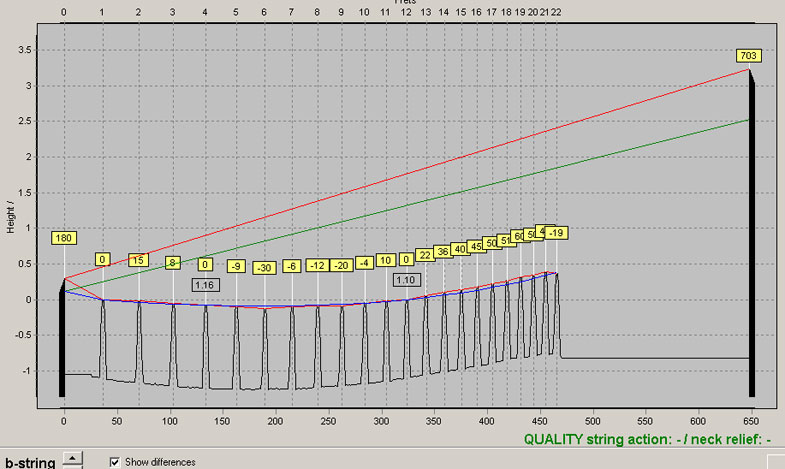Click the up arrow beside b-string
Viewport: 785px width, 469px height.
[x=73, y=458]
